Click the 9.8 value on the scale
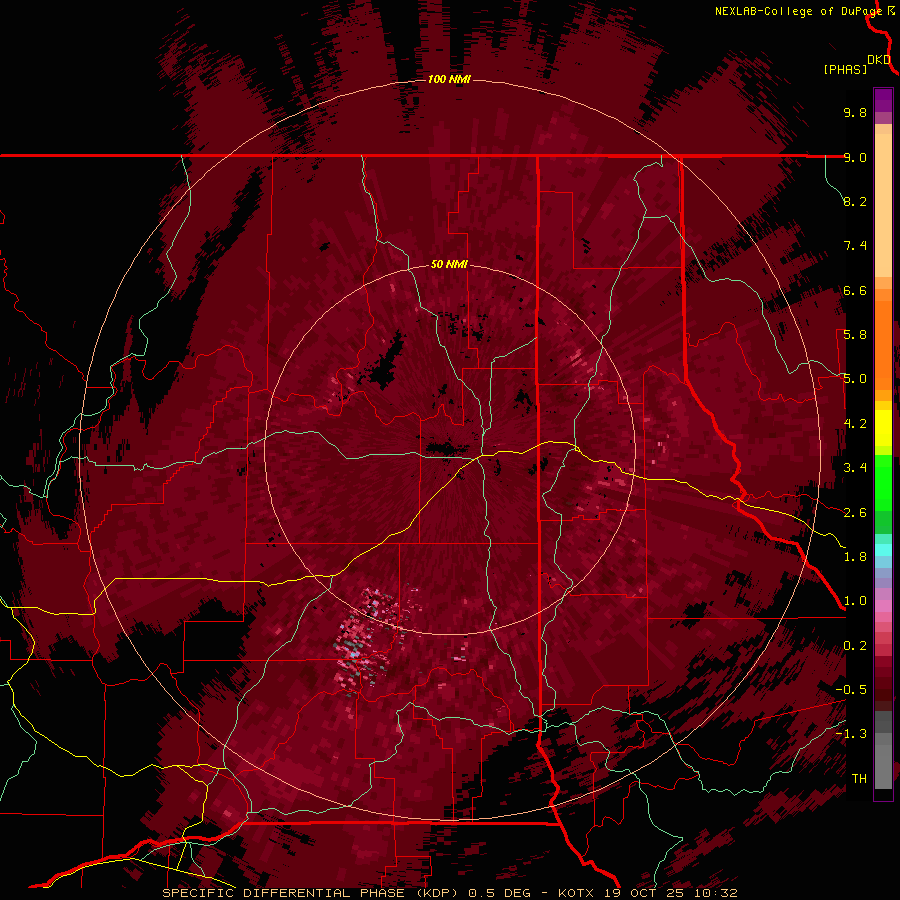 [855, 112]
